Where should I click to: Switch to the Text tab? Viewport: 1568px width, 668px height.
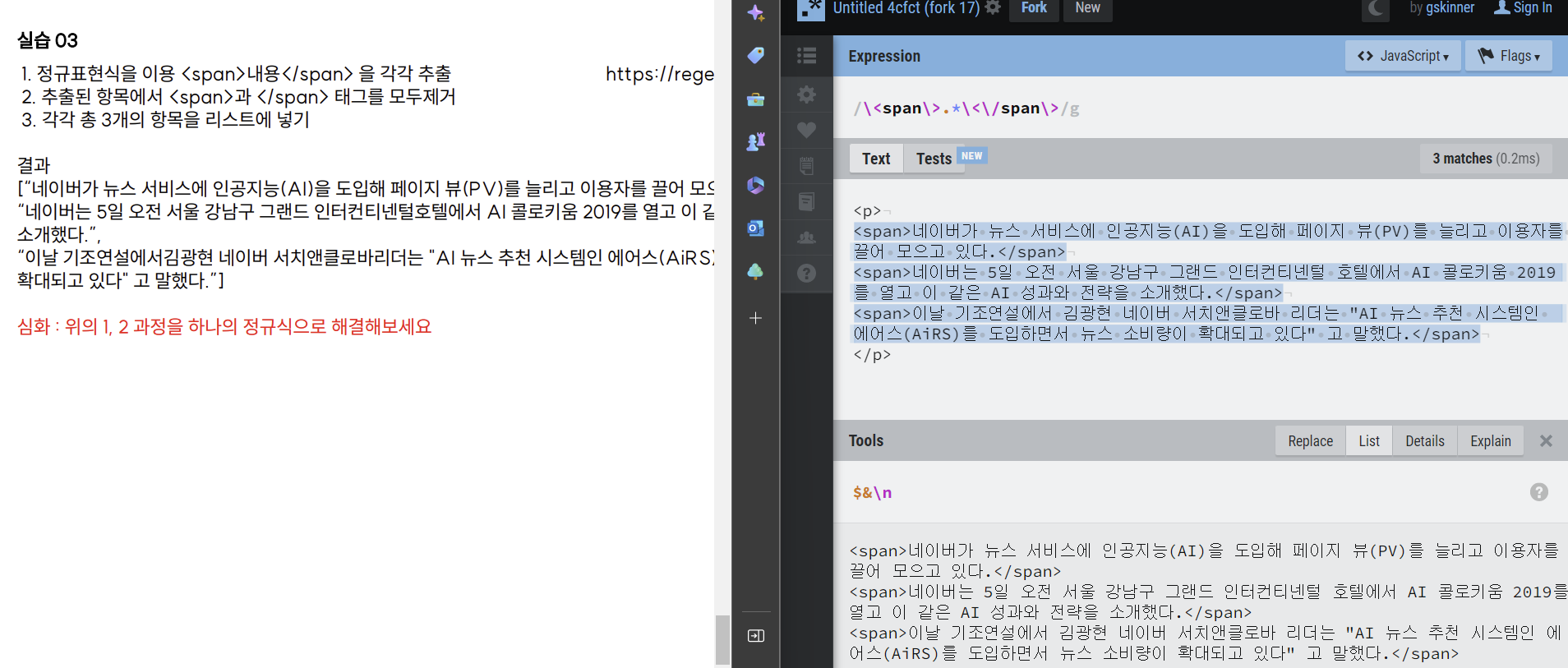tap(876, 159)
